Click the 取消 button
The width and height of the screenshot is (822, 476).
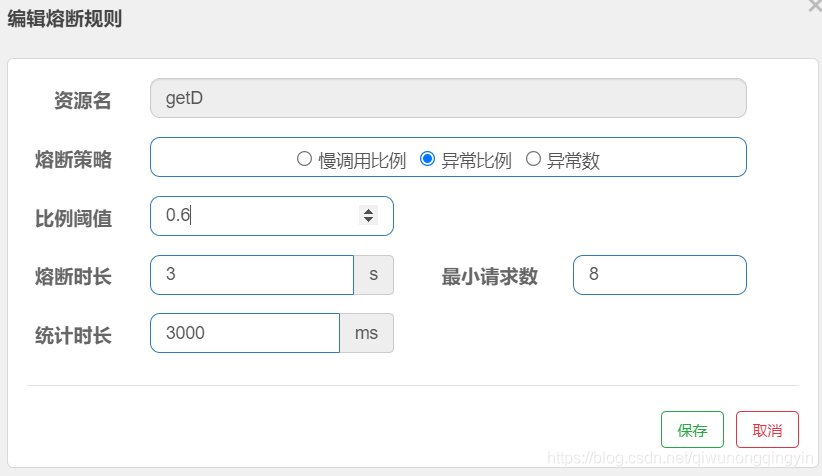point(767,429)
